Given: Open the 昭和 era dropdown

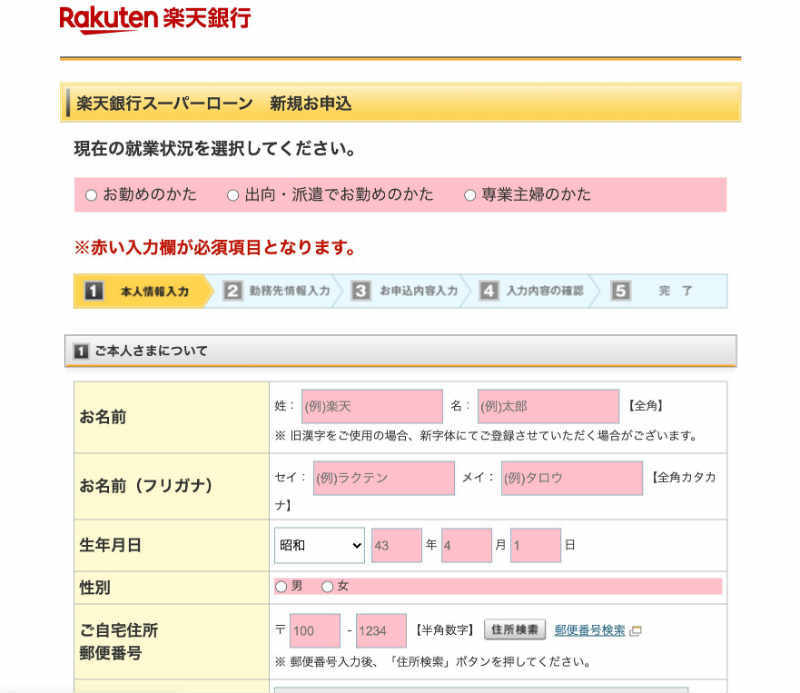Looking at the screenshot, I should (319, 545).
